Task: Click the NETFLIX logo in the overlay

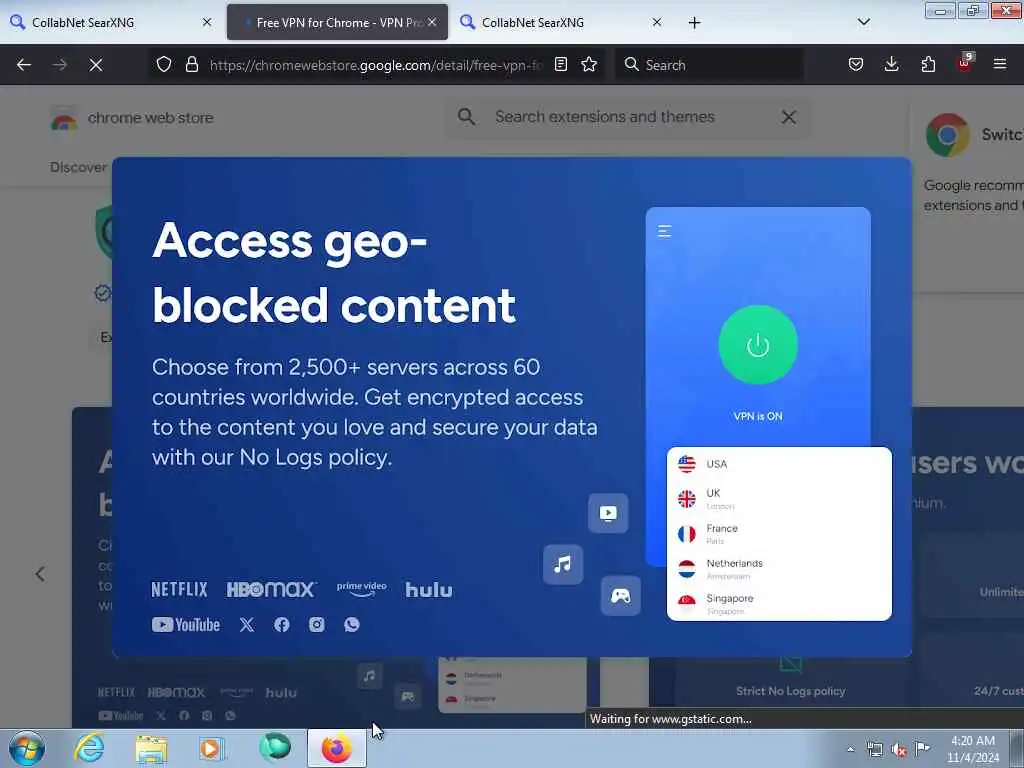Action: pyautogui.click(x=180, y=590)
